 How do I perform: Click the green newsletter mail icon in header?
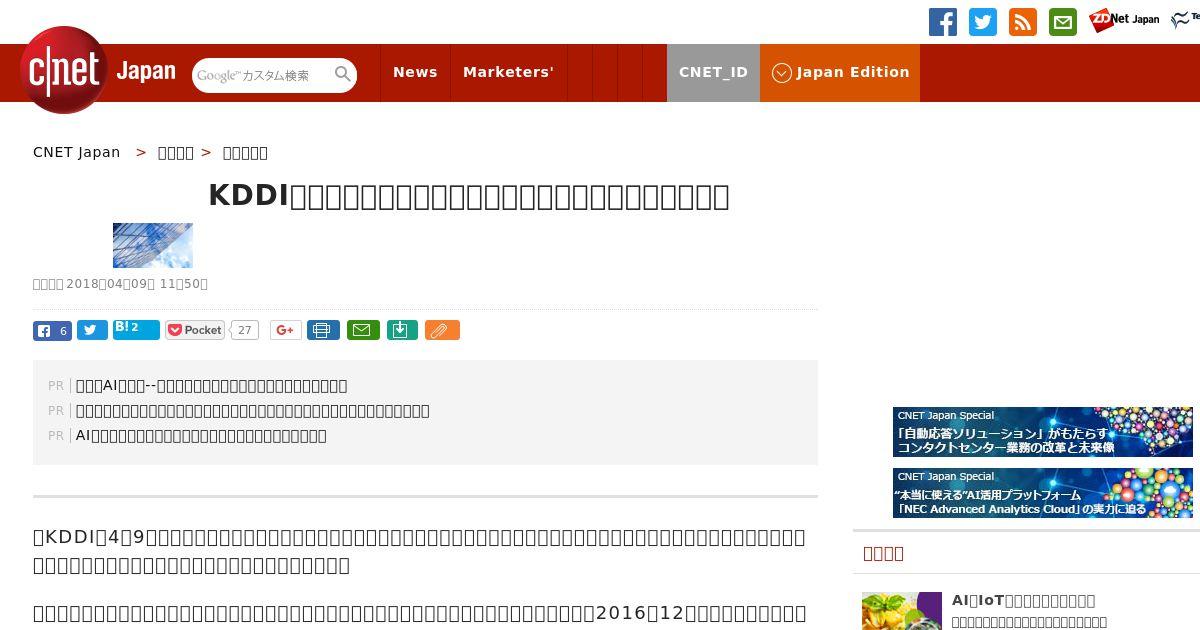tap(1063, 22)
